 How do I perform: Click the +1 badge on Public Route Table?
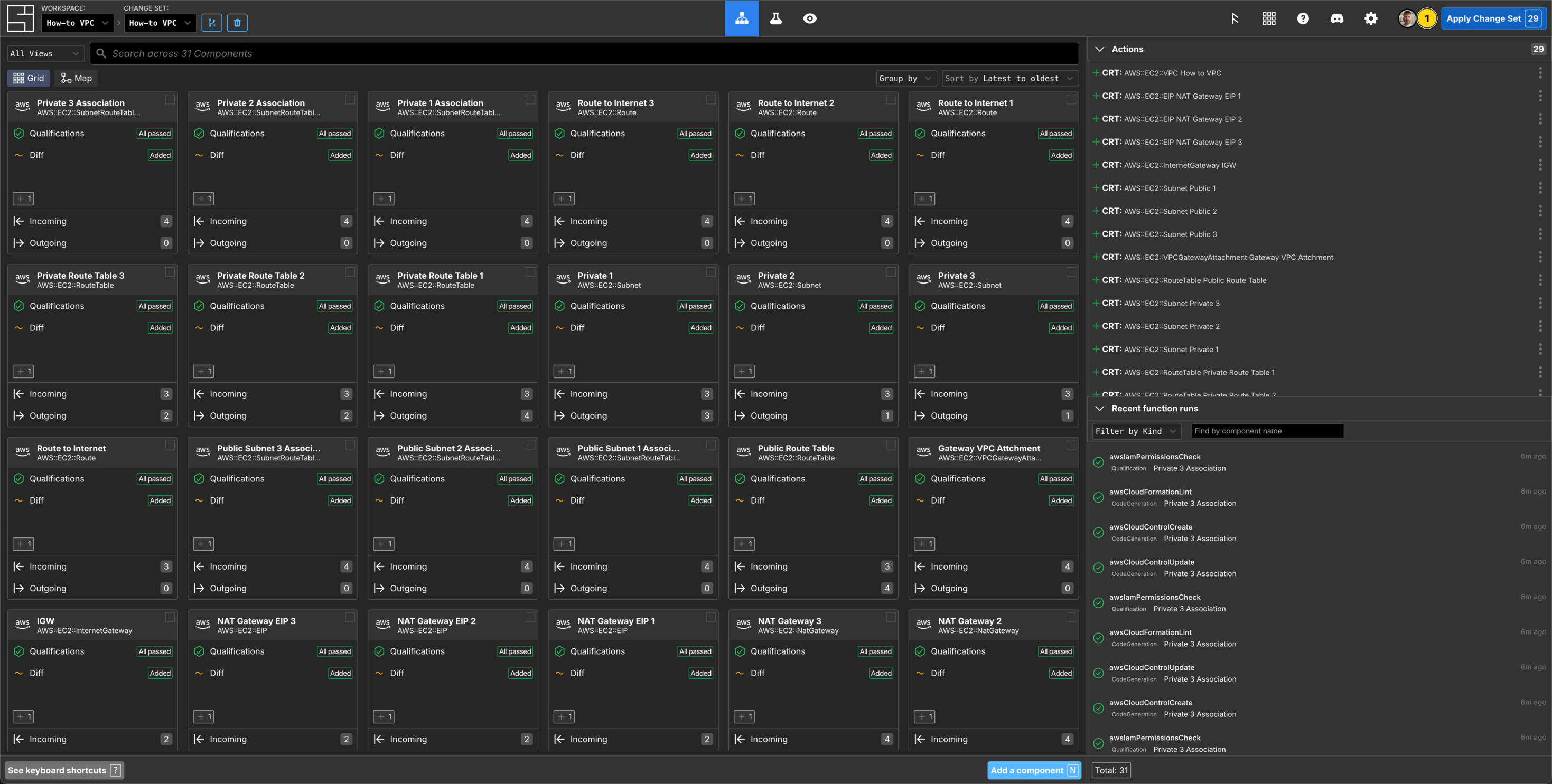[x=744, y=544]
